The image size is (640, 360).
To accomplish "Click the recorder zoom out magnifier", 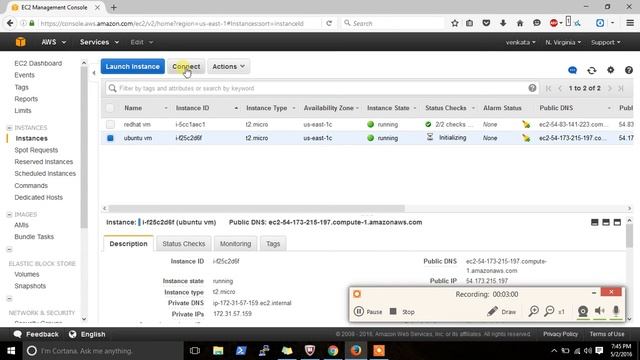I will [549, 311].
